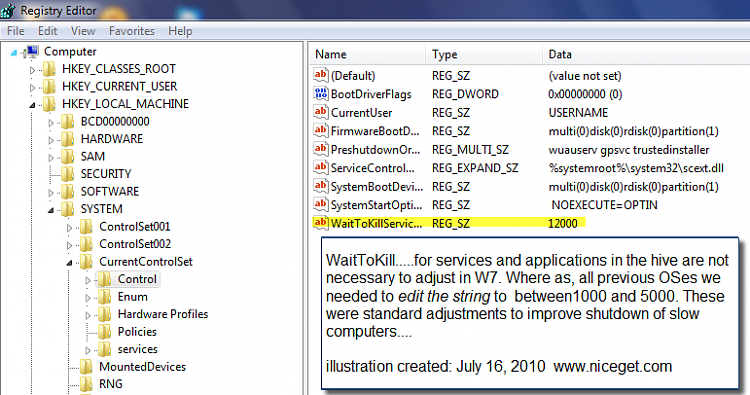Click the DWORD icon for BootDriverFlags

click(x=320, y=93)
